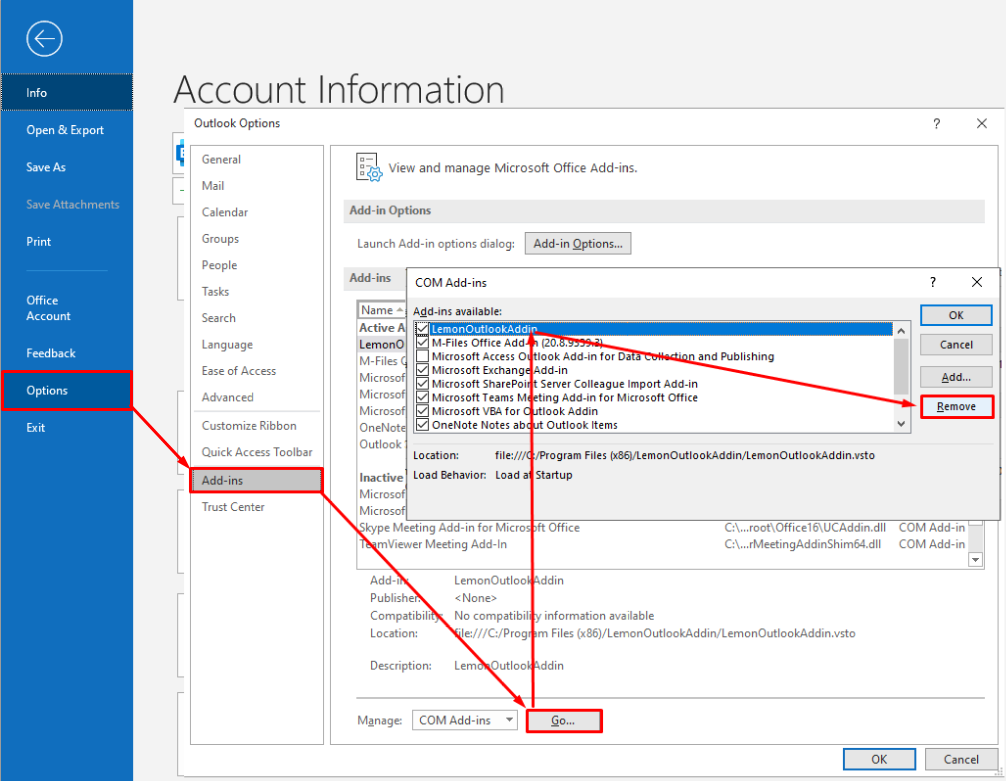Image resolution: width=1006 pixels, height=781 pixels.
Task: Select the General options category
Action: (257, 159)
